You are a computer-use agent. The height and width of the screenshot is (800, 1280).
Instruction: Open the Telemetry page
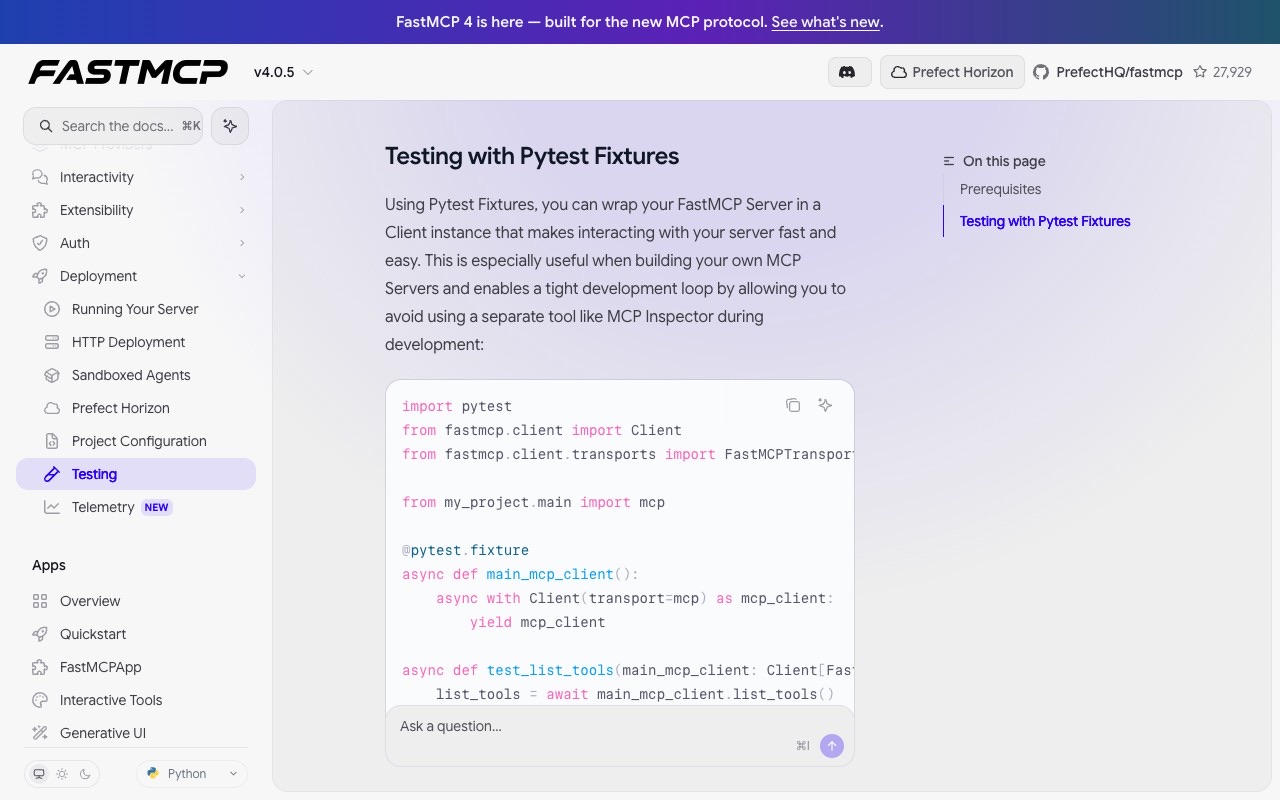click(136, 507)
